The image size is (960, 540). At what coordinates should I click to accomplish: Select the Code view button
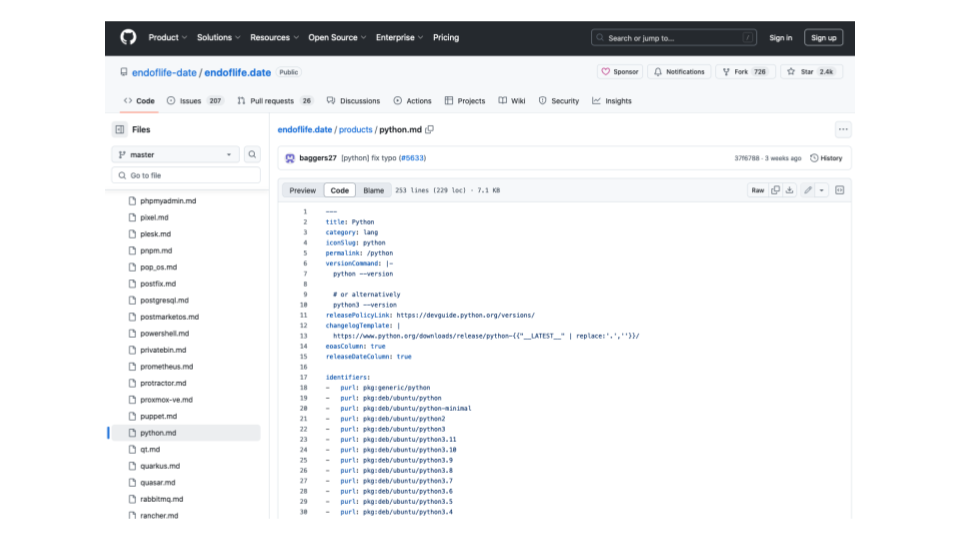coord(340,190)
